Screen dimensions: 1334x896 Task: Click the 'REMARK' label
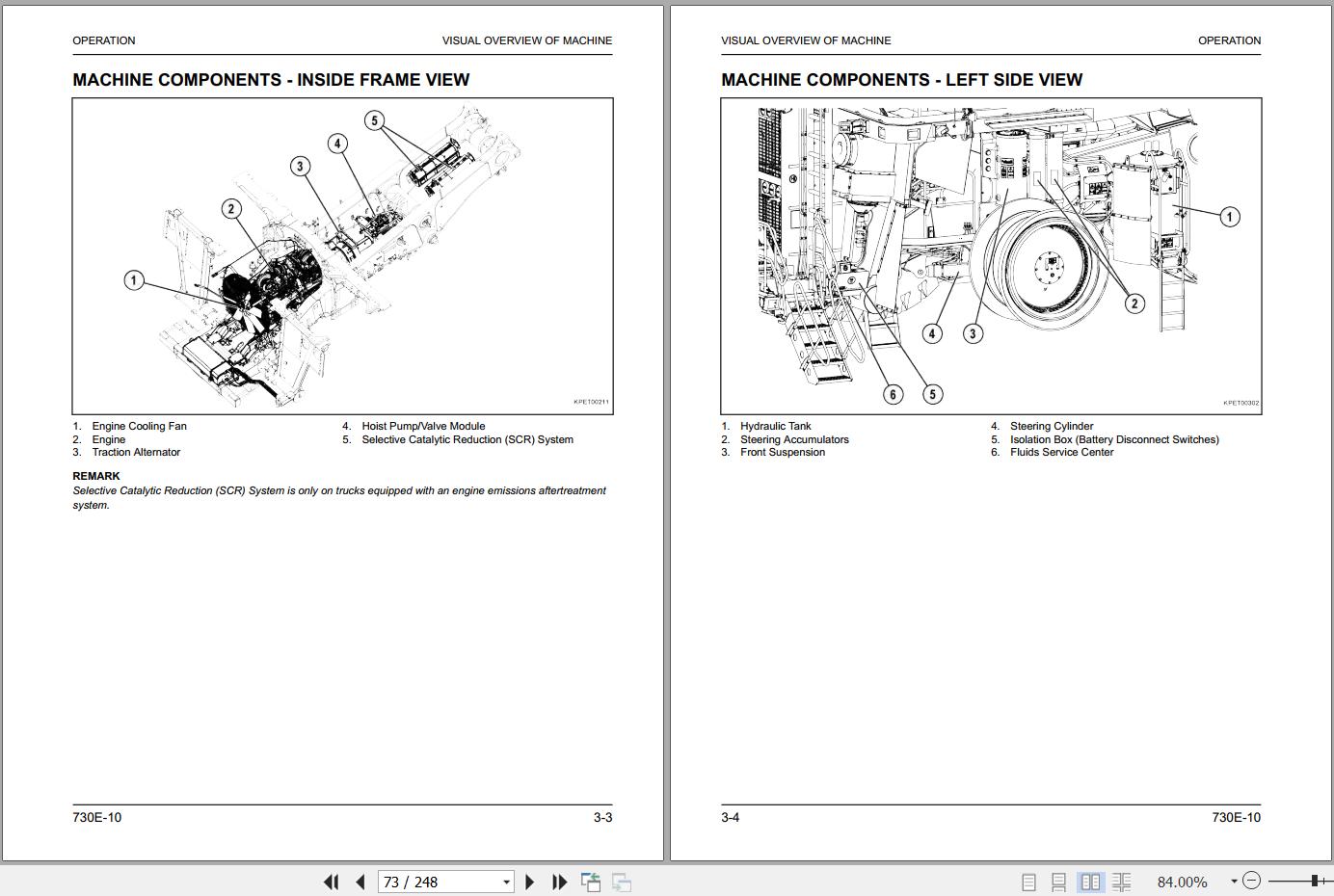[x=96, y=476]
